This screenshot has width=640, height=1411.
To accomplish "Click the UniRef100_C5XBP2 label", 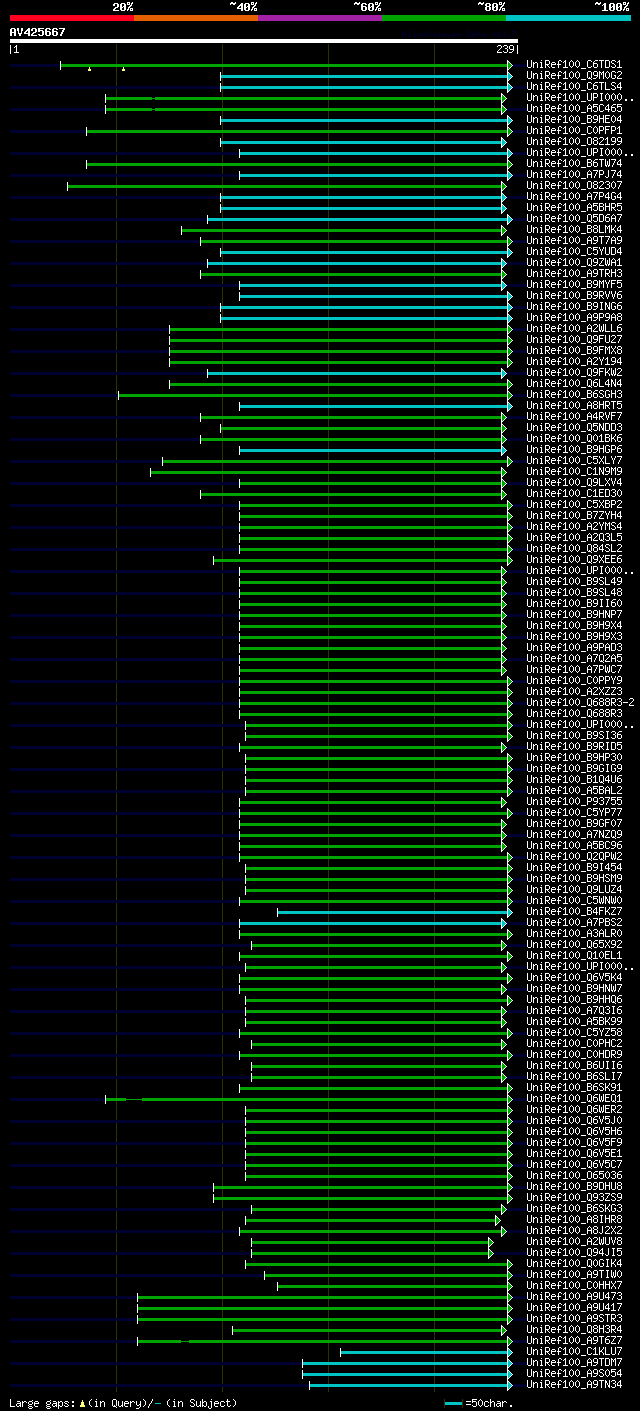I will [573, 504].
